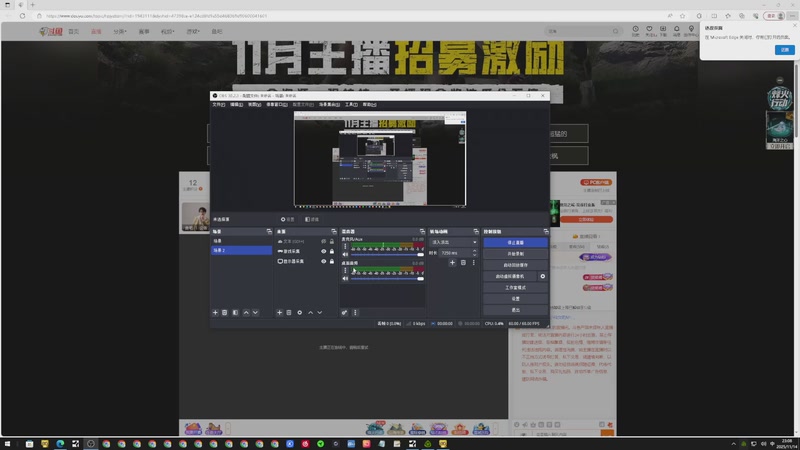Move scene down in Scenes panel

pyautogui.click(x=256, y=312)
